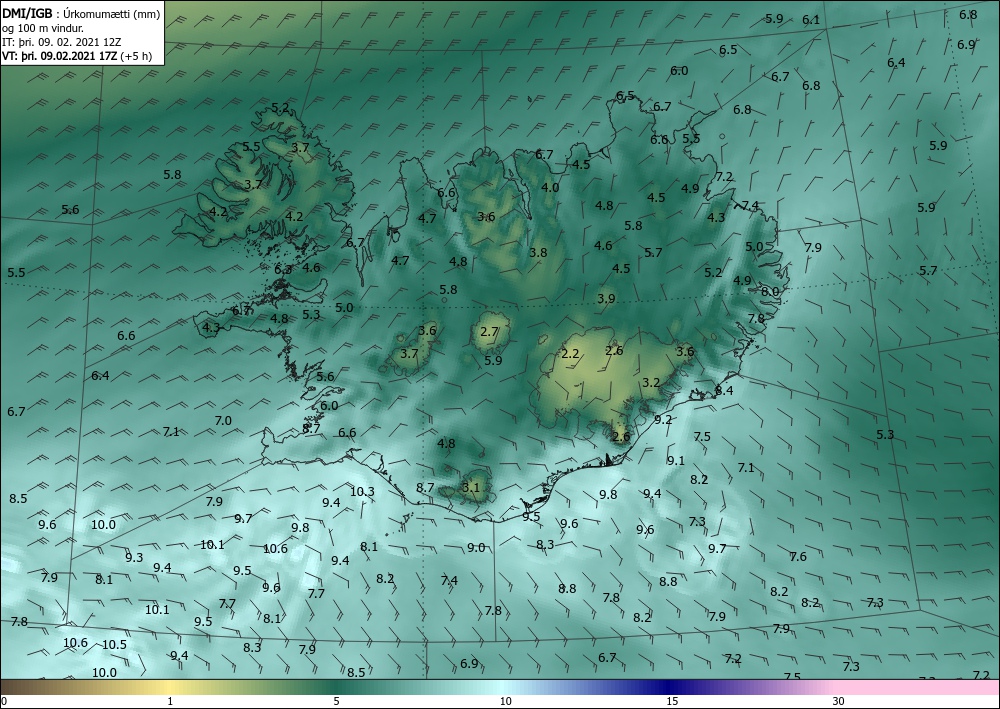
Task: Click the map value '9.1'
Action: pos(676,460)
